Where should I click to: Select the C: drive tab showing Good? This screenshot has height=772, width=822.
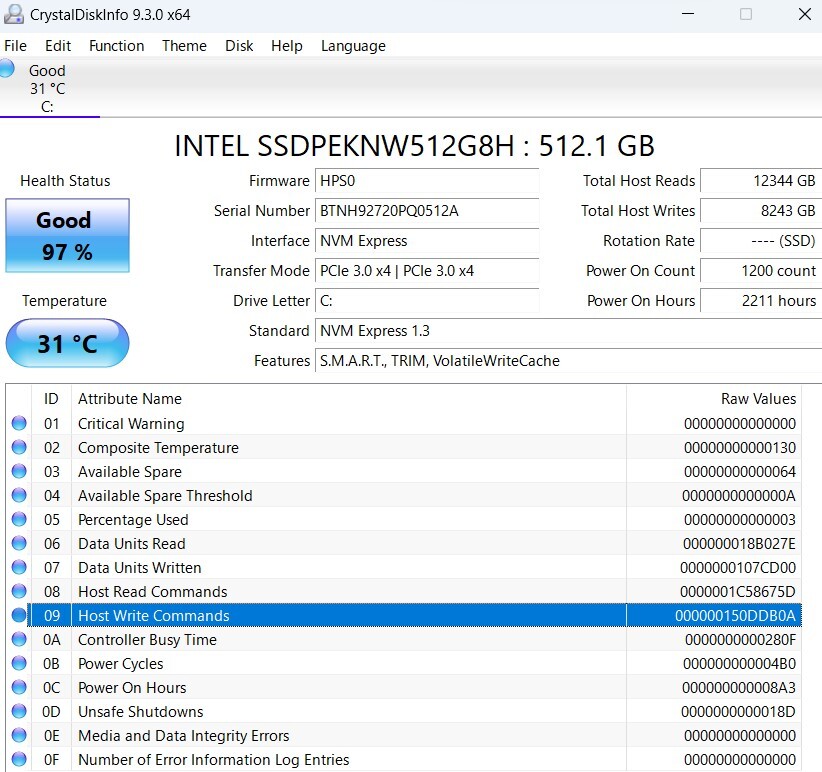tap(47, 89)
